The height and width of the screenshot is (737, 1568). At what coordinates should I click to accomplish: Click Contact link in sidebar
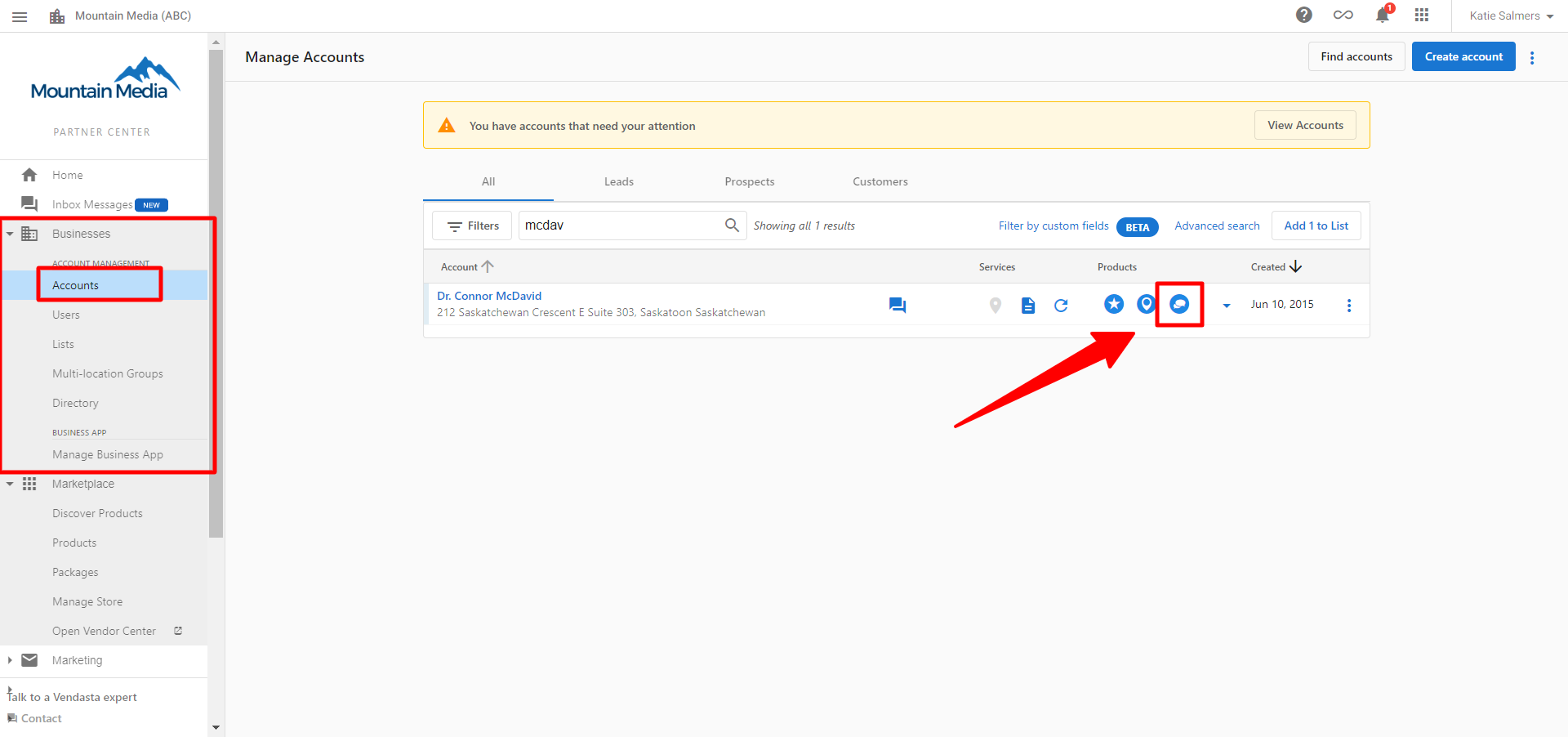click(x=41, y=718)
